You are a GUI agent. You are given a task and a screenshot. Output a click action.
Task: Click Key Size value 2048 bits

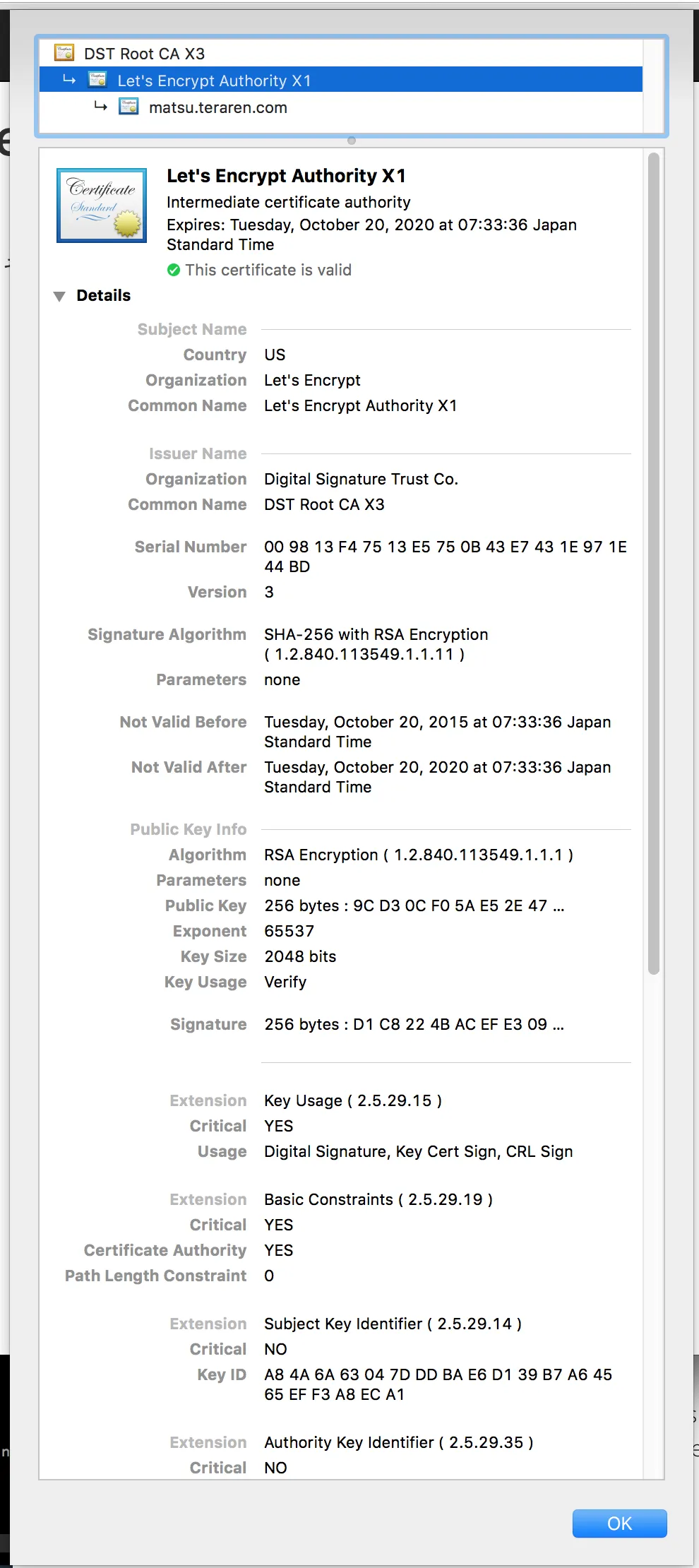[x=300, y=956]
